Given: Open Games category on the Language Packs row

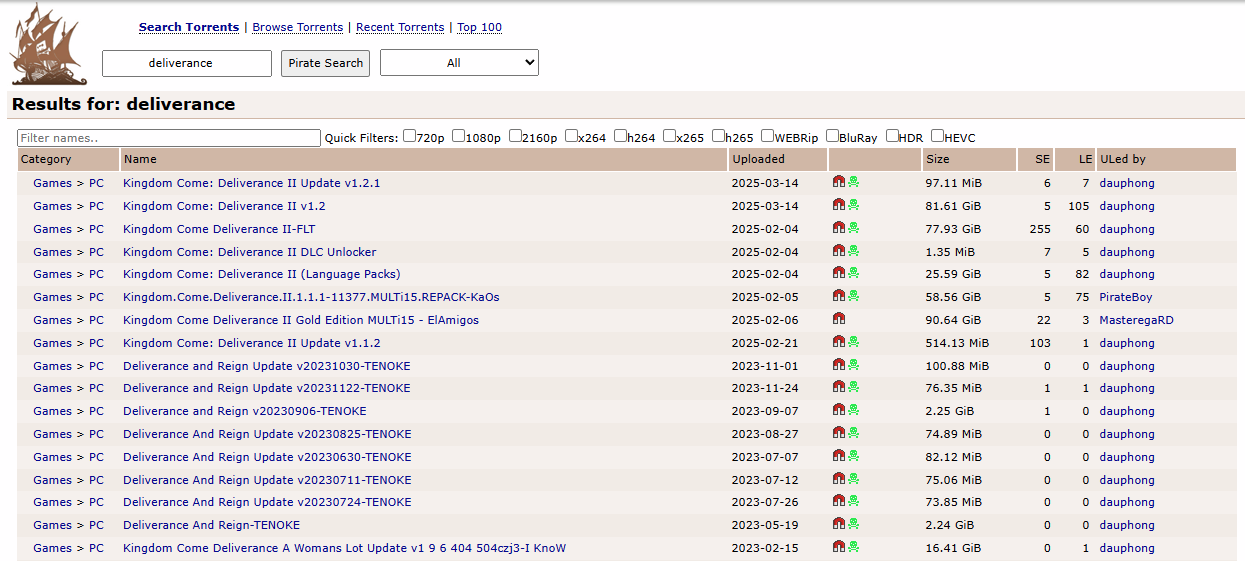Looking at the screenshot, I should coord(52,274).
